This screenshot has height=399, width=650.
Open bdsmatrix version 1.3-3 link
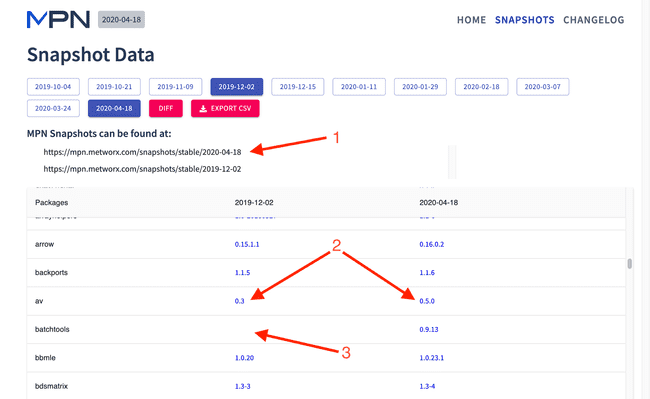click(243, 386)
